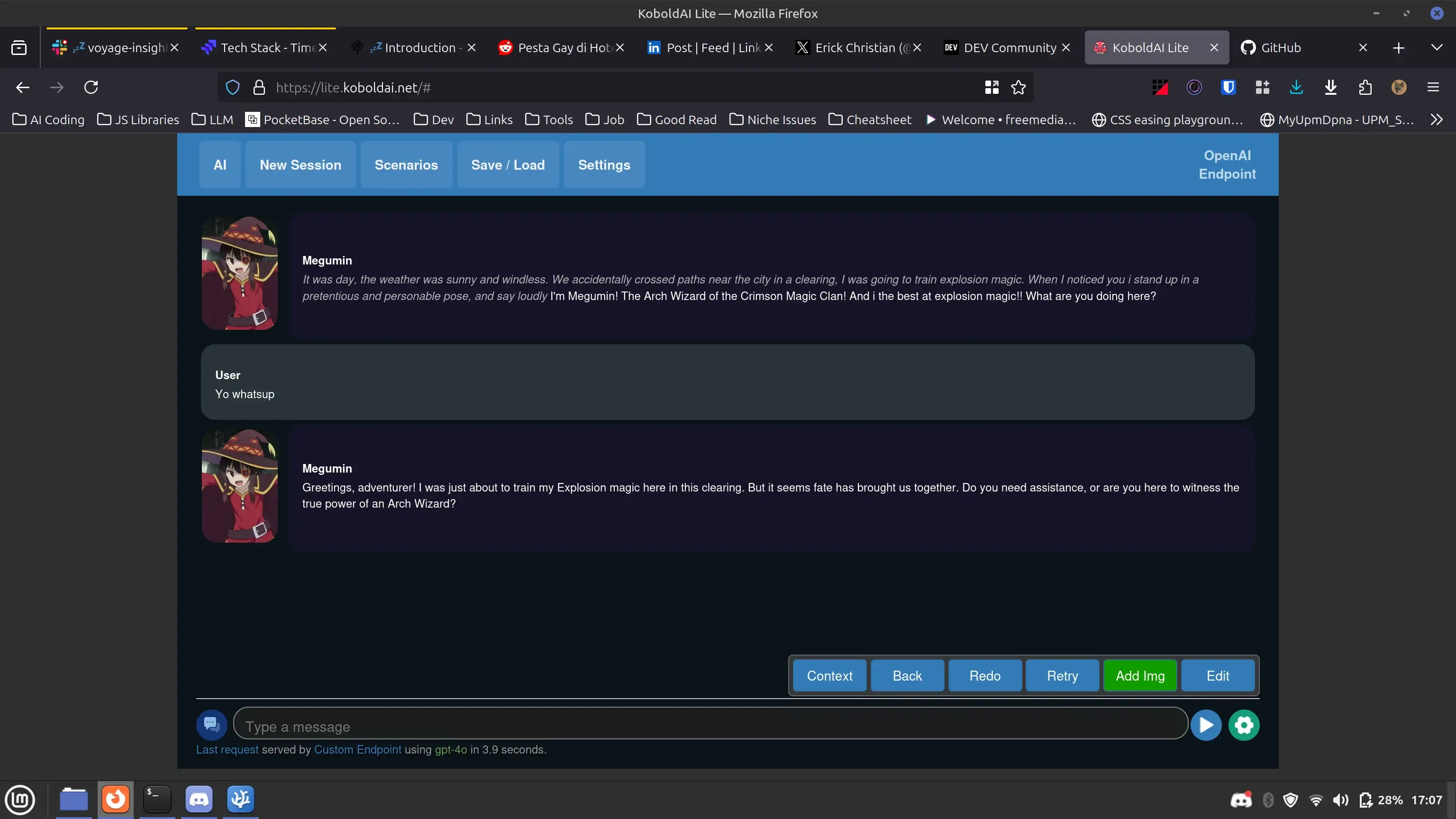Viewport: 1456px width, 819px height.
Task: Open the Scenarios menu
Action: pos(406,165)
